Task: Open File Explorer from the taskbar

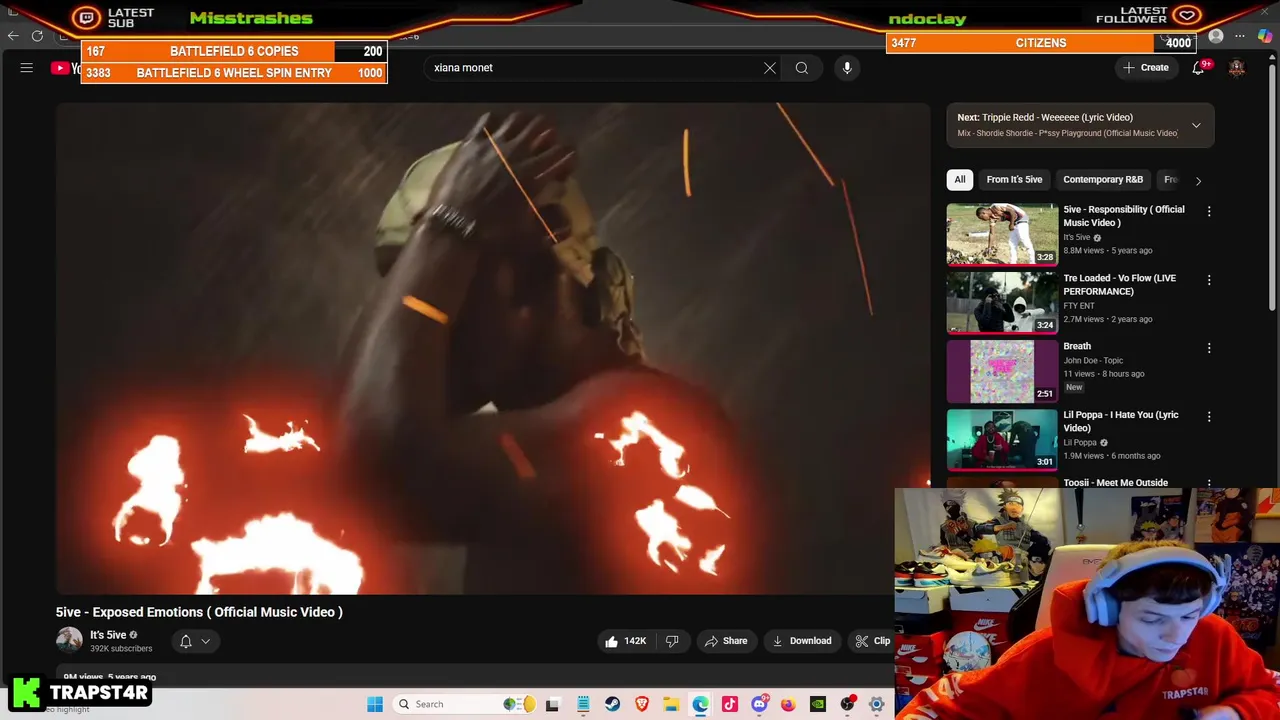Action: pos(671,704)
